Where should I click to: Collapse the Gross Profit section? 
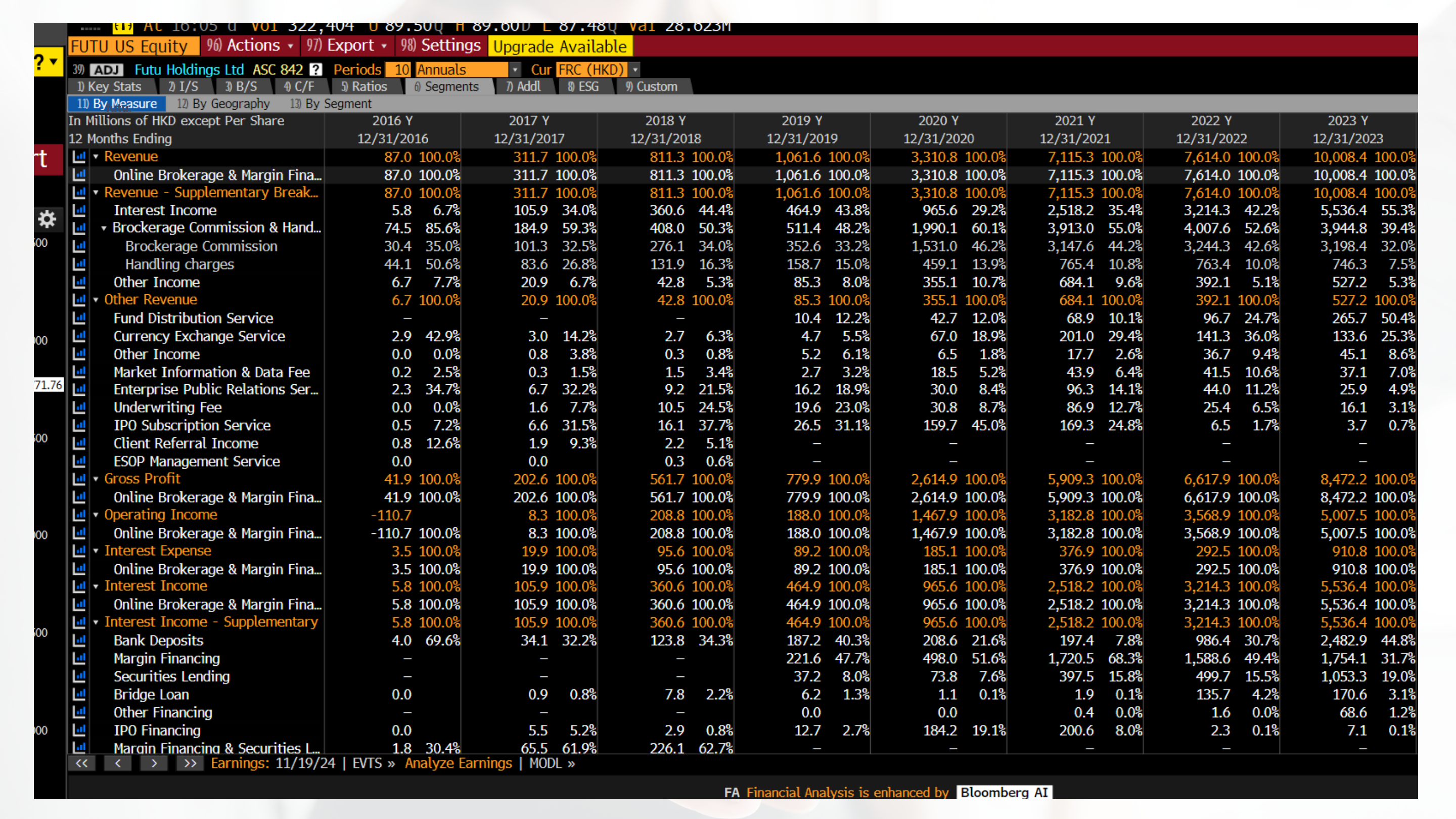click(x=96, y=479)
